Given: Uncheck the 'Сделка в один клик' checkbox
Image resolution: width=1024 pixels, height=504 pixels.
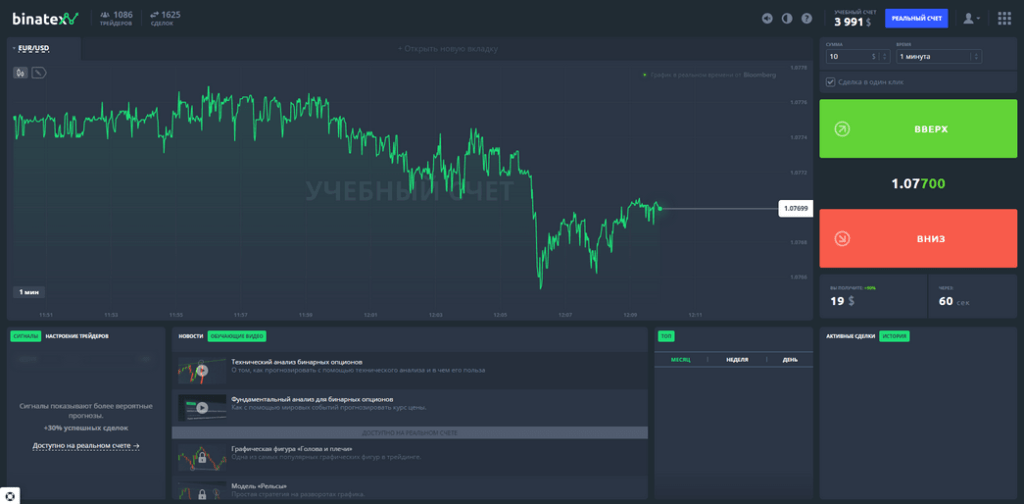Looking at the screenshot, I should 830,82.
